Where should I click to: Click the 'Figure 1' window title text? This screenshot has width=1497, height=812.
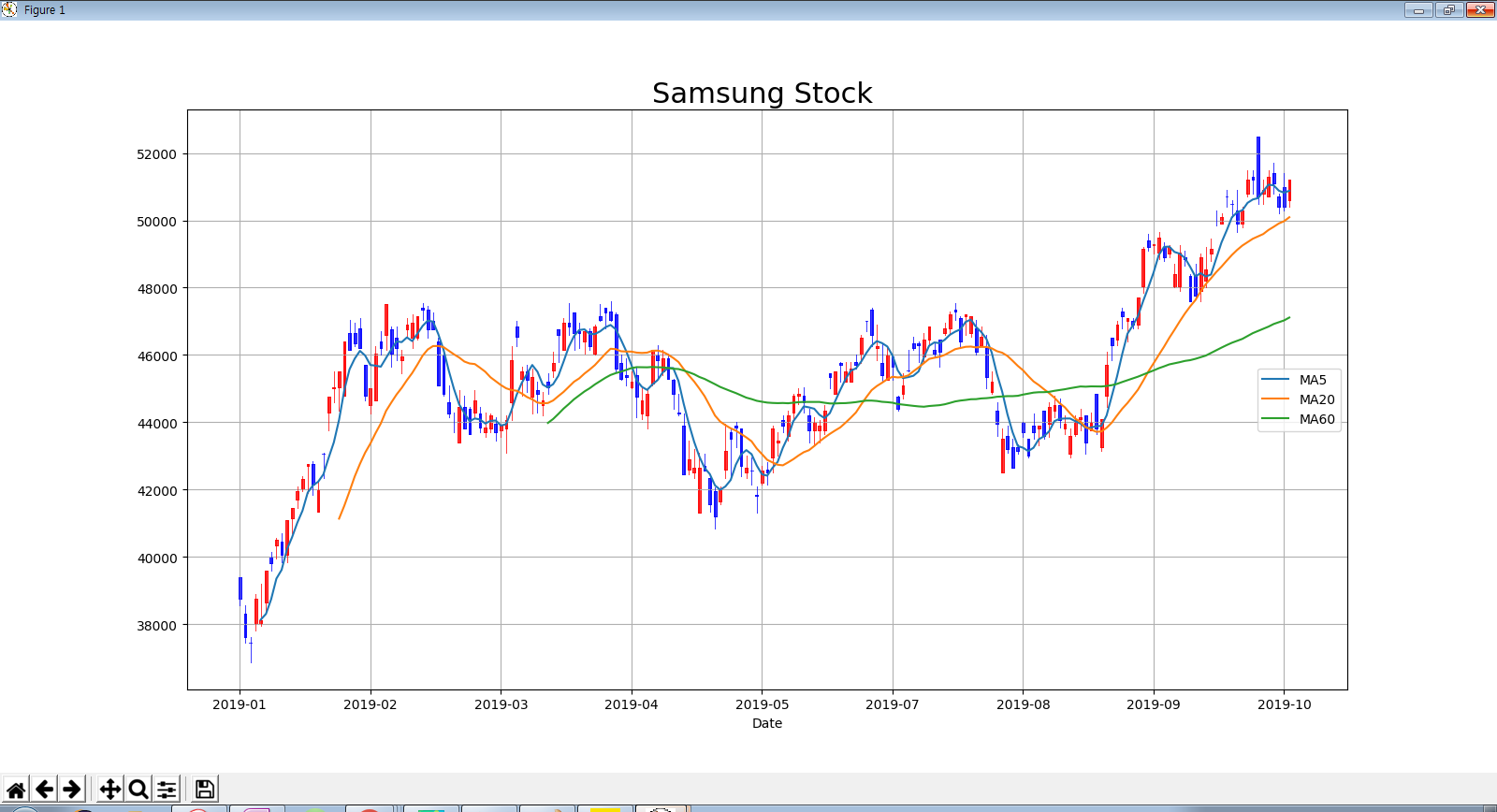tap(45, 10)
